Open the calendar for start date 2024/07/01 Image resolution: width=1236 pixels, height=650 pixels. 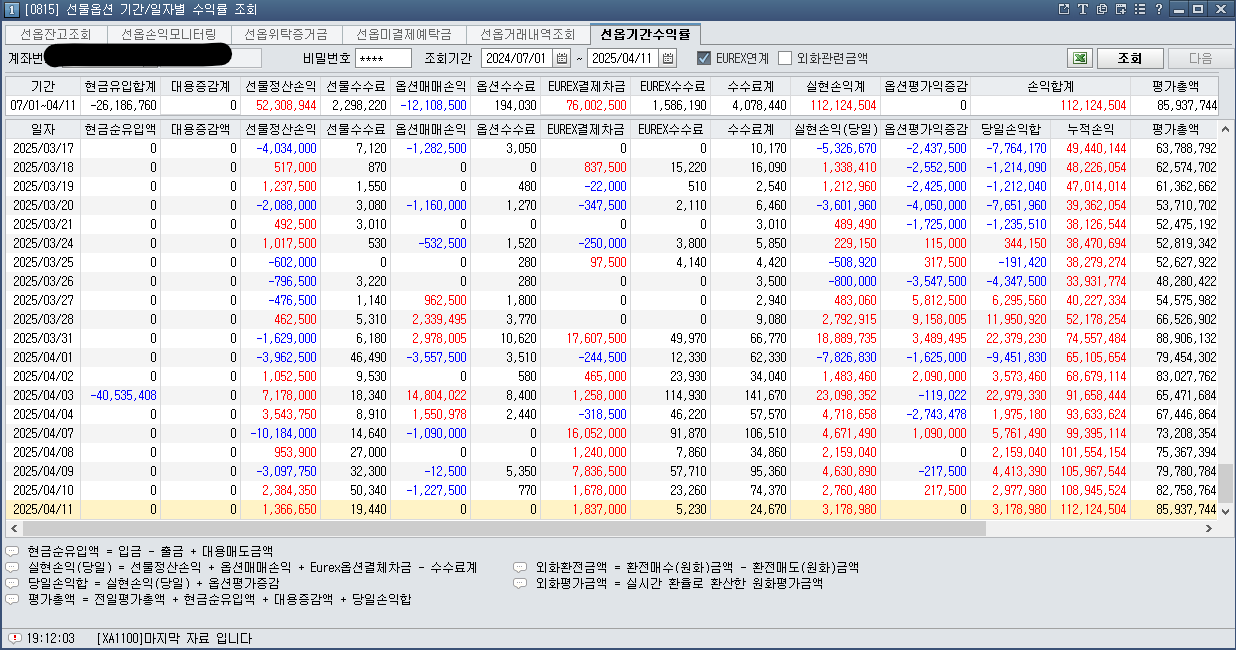click(x=562, y=58)
